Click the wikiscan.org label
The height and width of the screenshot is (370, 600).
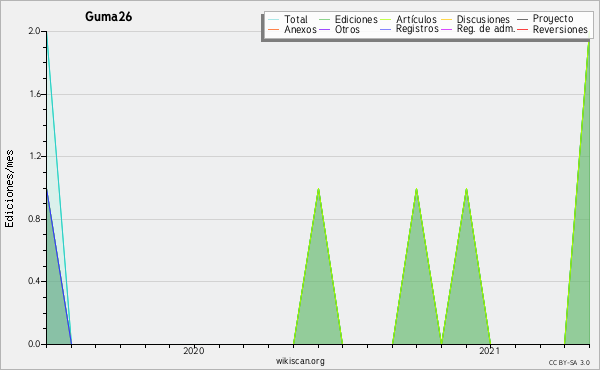(300, 360)
